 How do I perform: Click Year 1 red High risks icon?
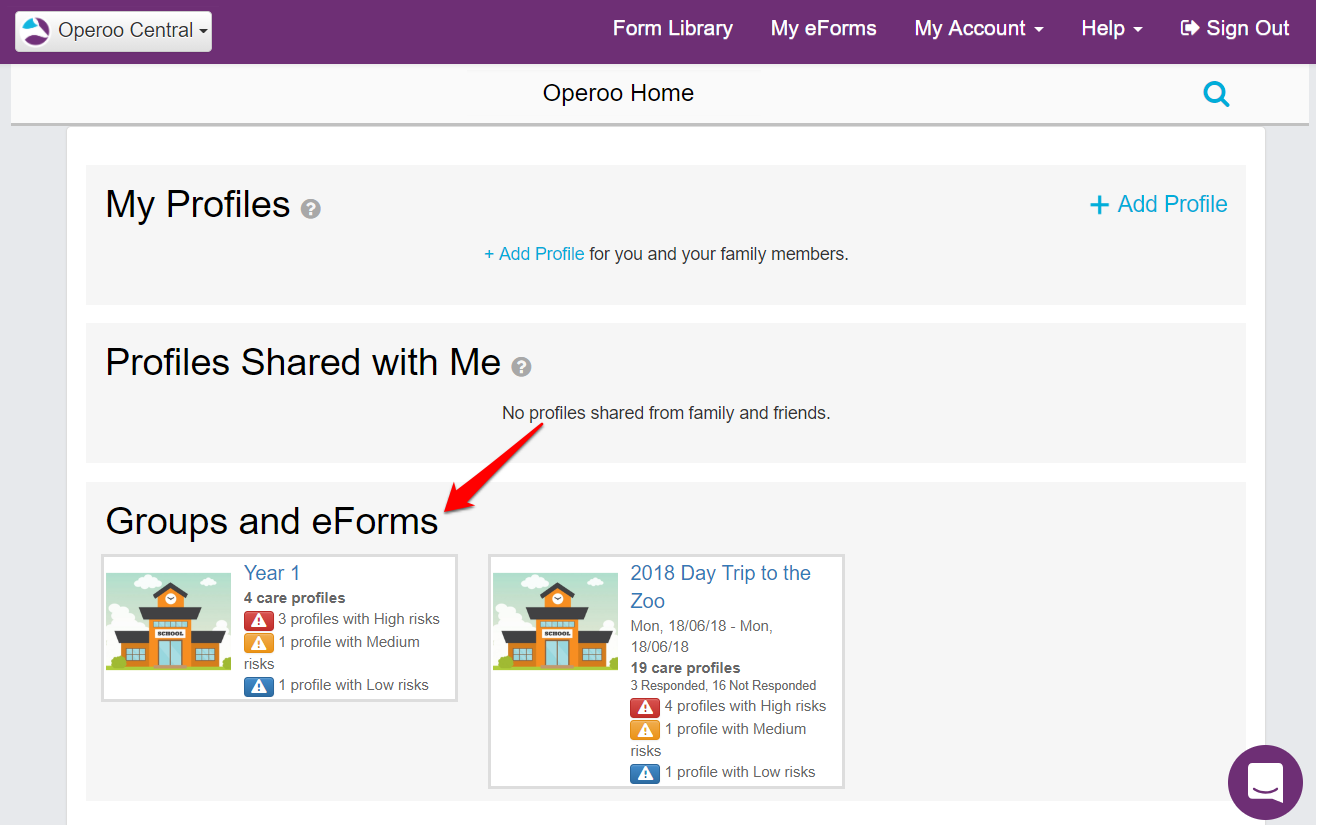[259, 620]
